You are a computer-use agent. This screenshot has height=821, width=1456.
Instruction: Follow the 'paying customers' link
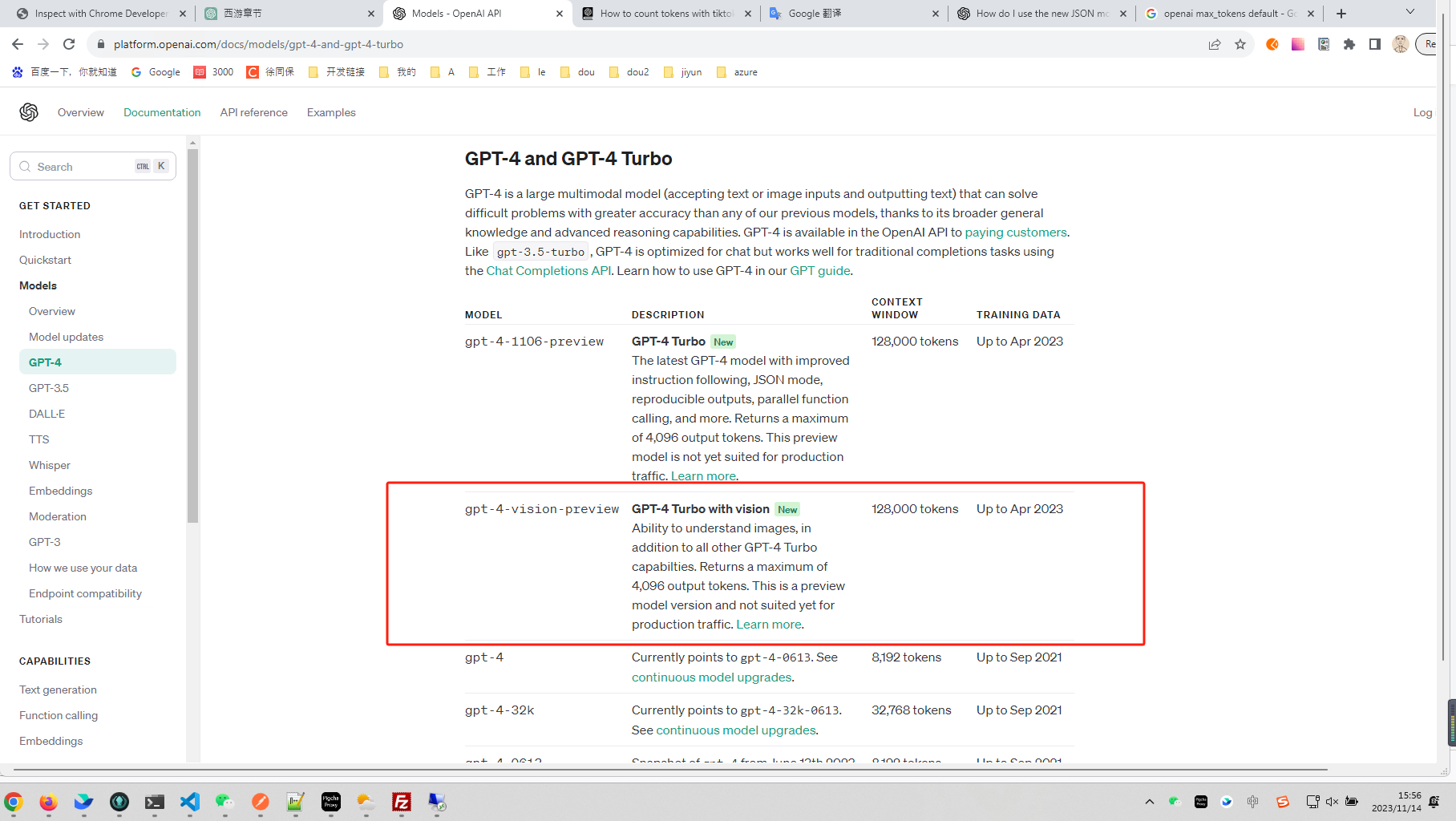click(x=1016, y=233)
